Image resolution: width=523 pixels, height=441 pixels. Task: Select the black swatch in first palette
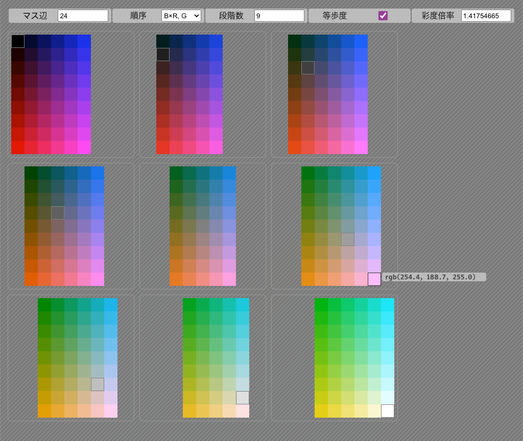click(18, 41)
